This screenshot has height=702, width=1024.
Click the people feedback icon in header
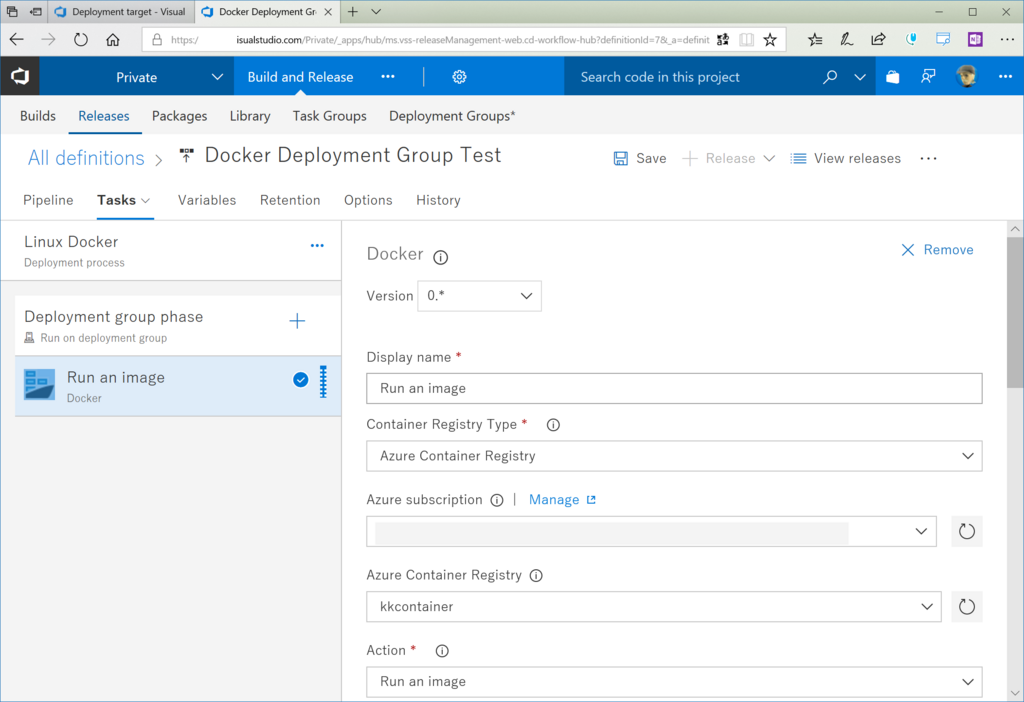[927, 77]
